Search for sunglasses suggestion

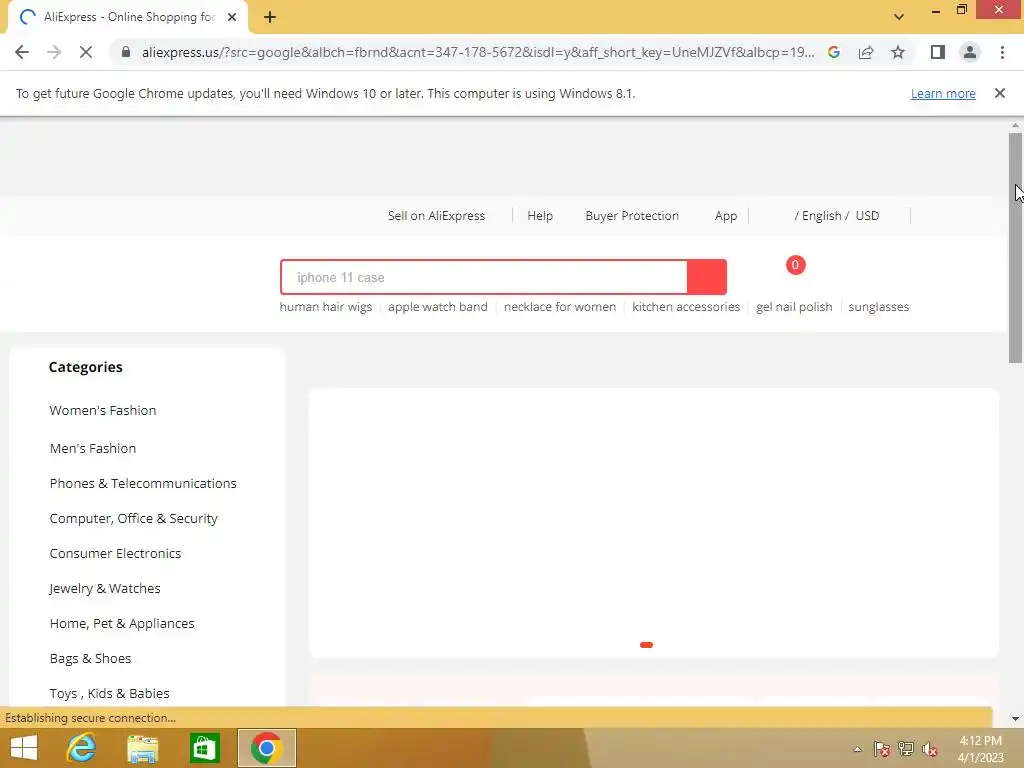tap(878, 307)
